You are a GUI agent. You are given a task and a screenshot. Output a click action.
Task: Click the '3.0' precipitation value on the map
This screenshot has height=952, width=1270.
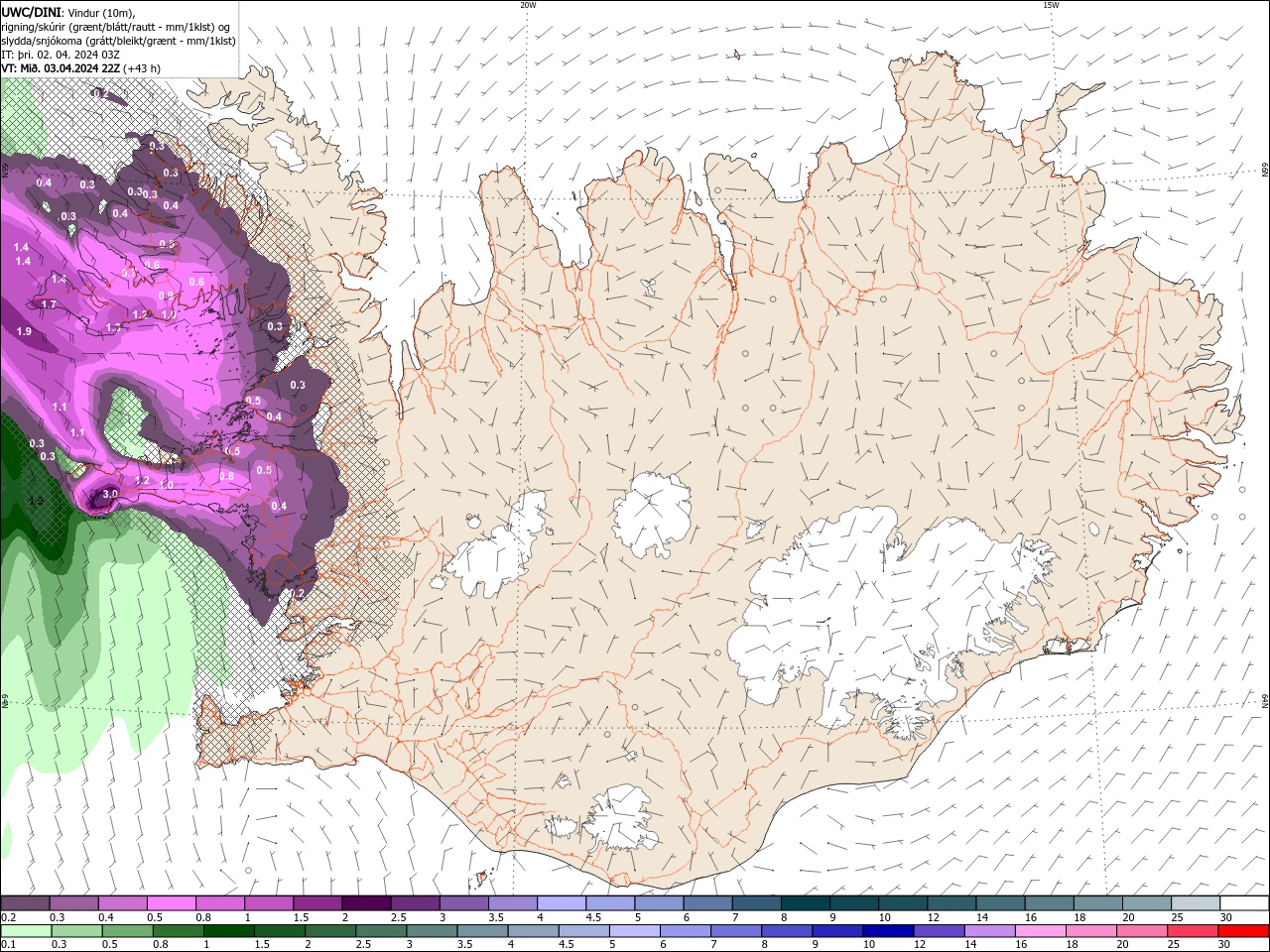[110, 494]
